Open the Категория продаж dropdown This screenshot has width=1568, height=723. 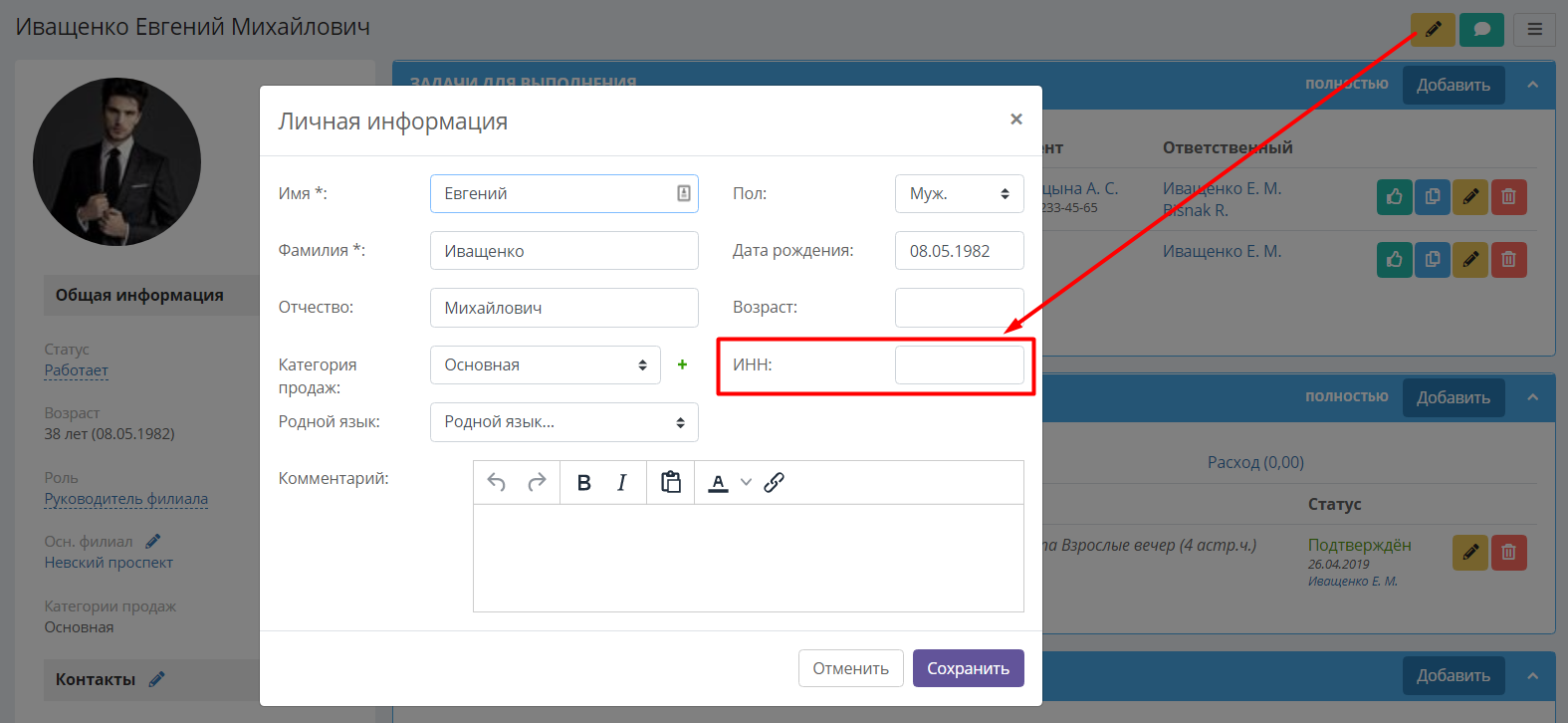coord(546,364)
